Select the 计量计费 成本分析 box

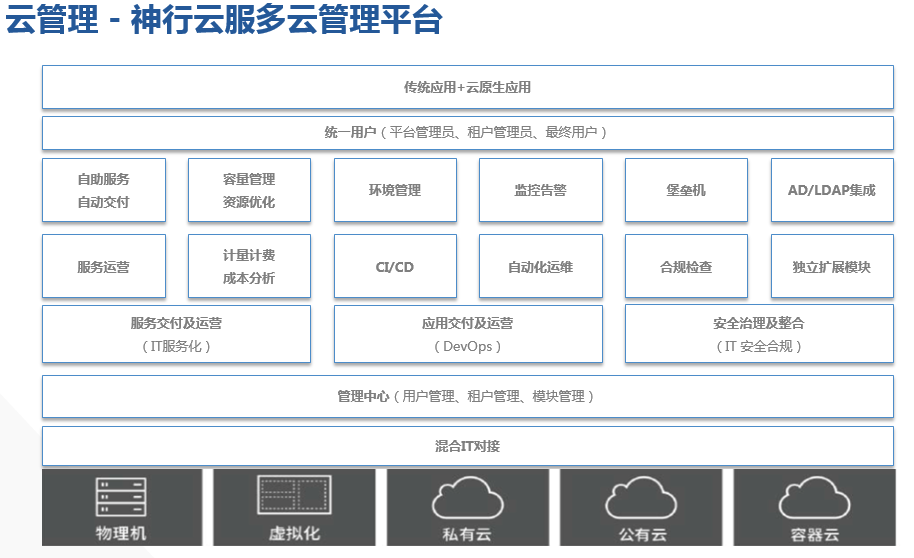[x=249, y=267]
